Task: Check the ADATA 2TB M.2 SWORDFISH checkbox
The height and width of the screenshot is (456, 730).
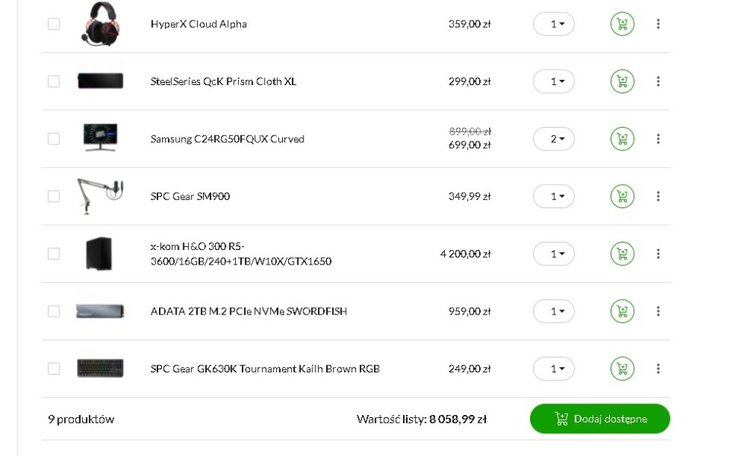Action: (54, 311)
